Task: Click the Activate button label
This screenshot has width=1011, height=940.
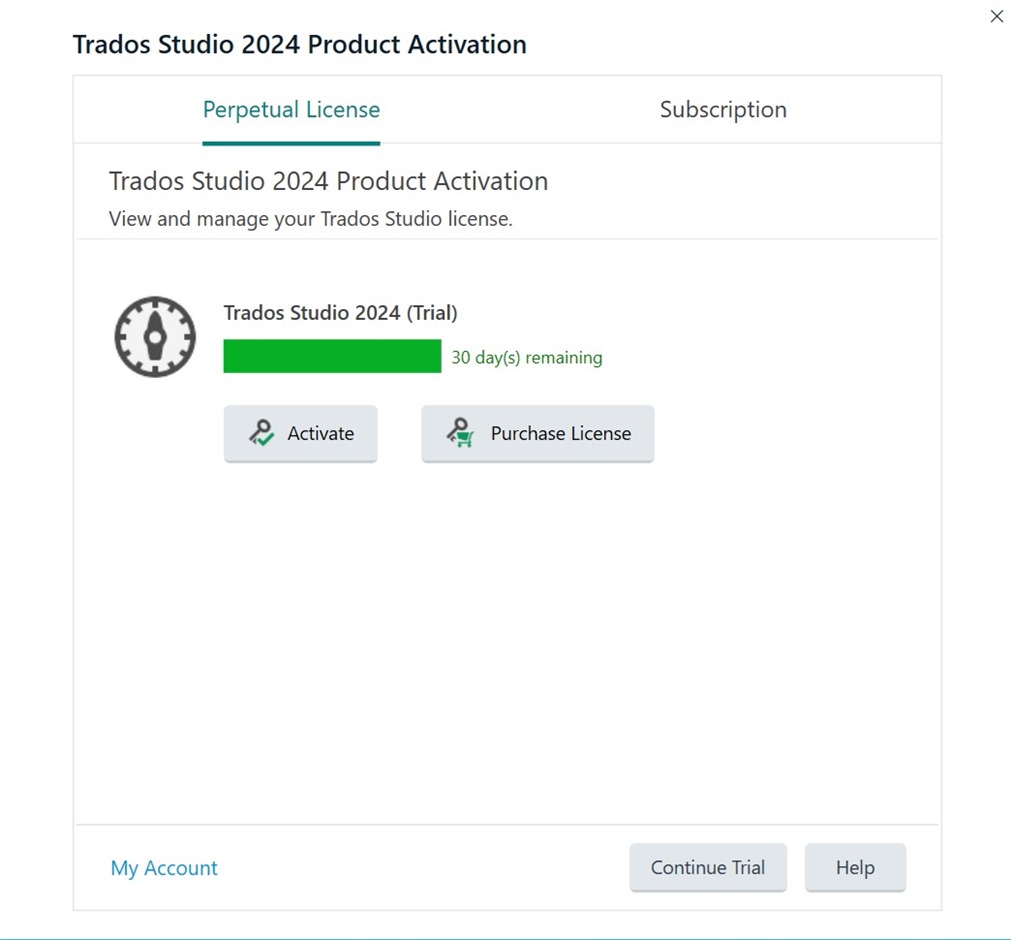Action: pyautogui.click(x=320, y=433)
